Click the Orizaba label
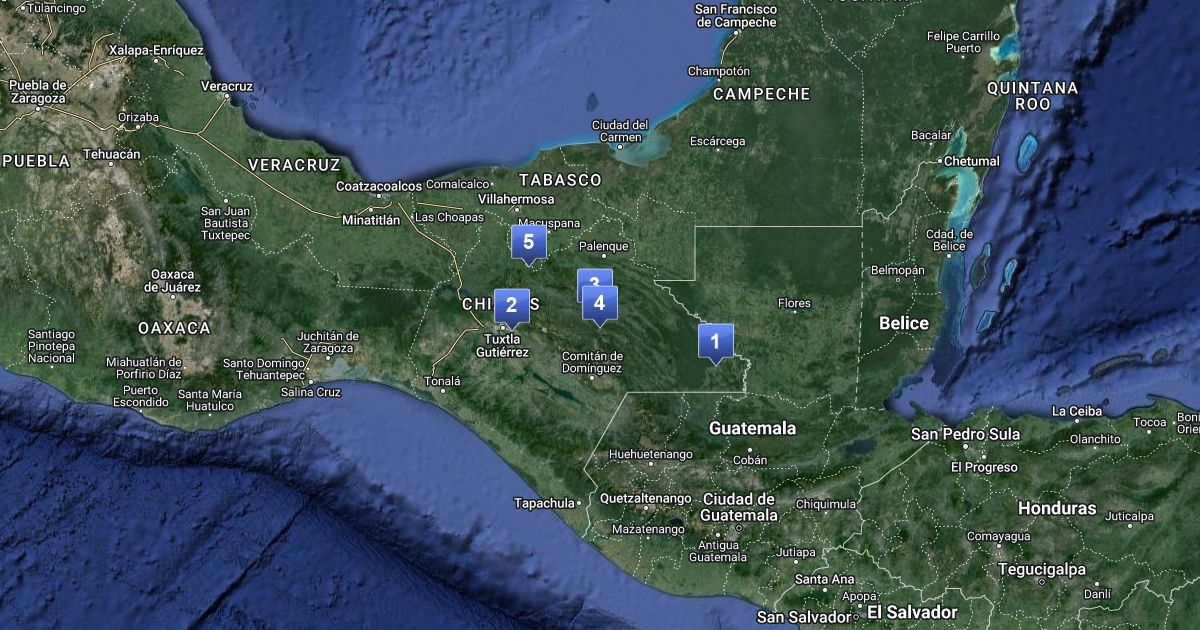Image resolution: width=1200 pixels, height=630 pixels. click(x=138, y=117)
